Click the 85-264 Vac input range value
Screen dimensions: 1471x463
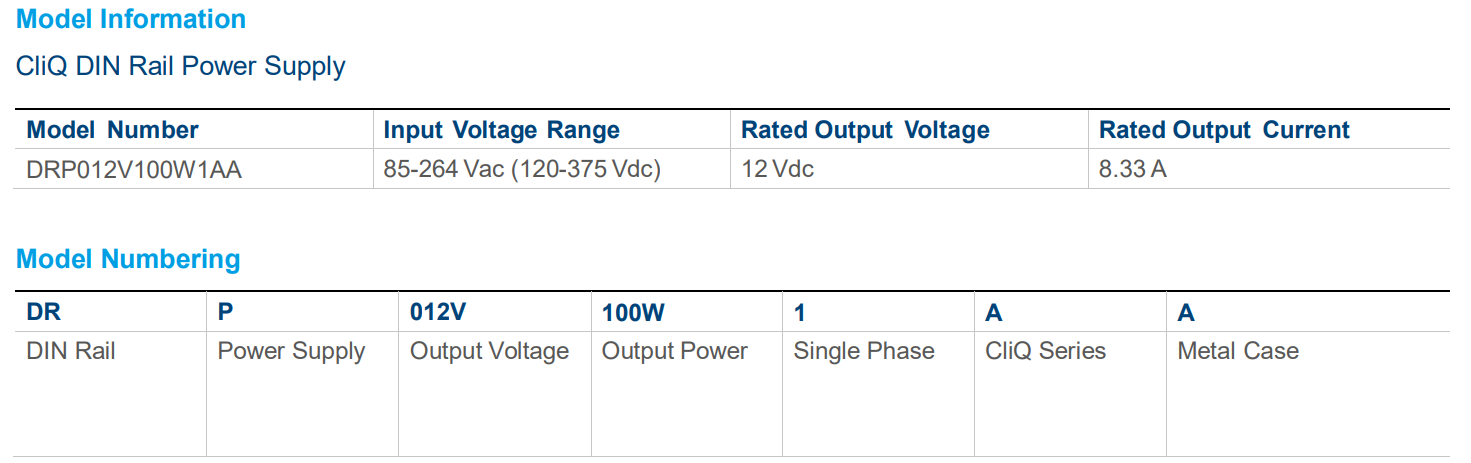522,170
